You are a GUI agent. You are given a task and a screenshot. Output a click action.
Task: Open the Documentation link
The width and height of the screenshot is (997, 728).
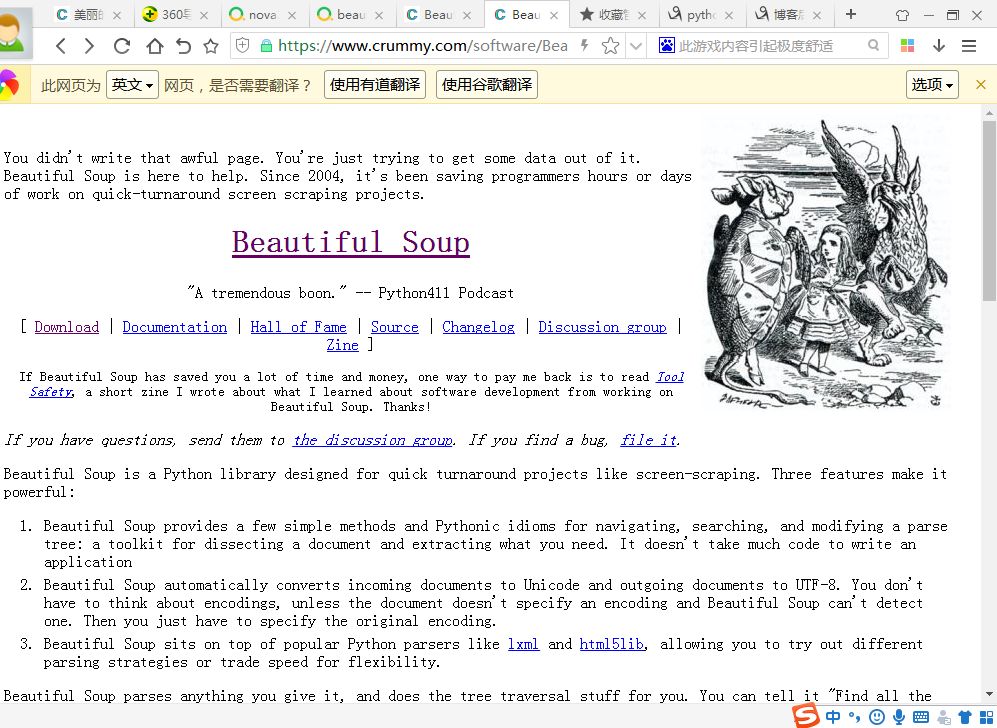pos(175,327)
